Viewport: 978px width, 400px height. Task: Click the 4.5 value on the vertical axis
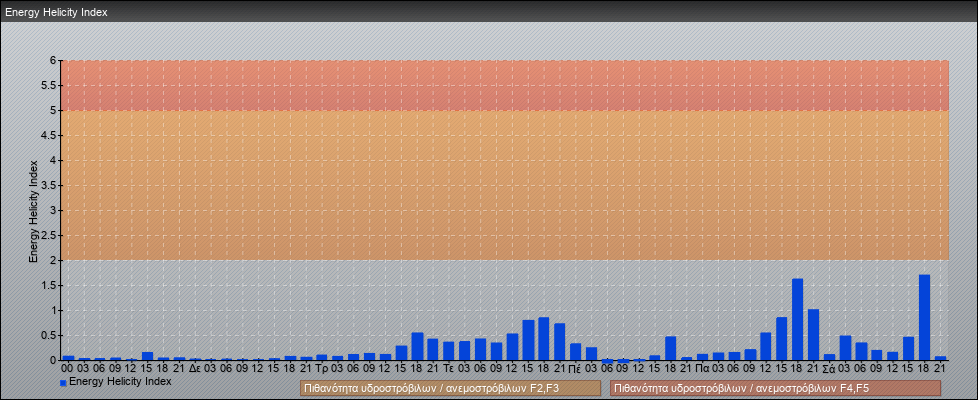click(49, 135)
